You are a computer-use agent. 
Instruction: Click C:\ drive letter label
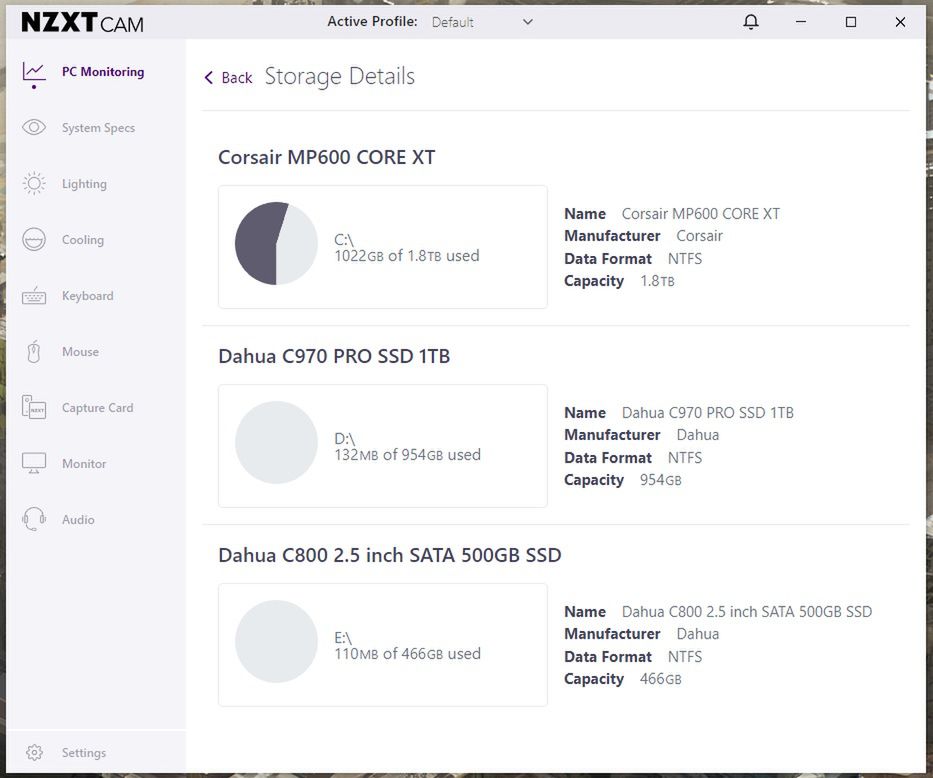[344, 240]
